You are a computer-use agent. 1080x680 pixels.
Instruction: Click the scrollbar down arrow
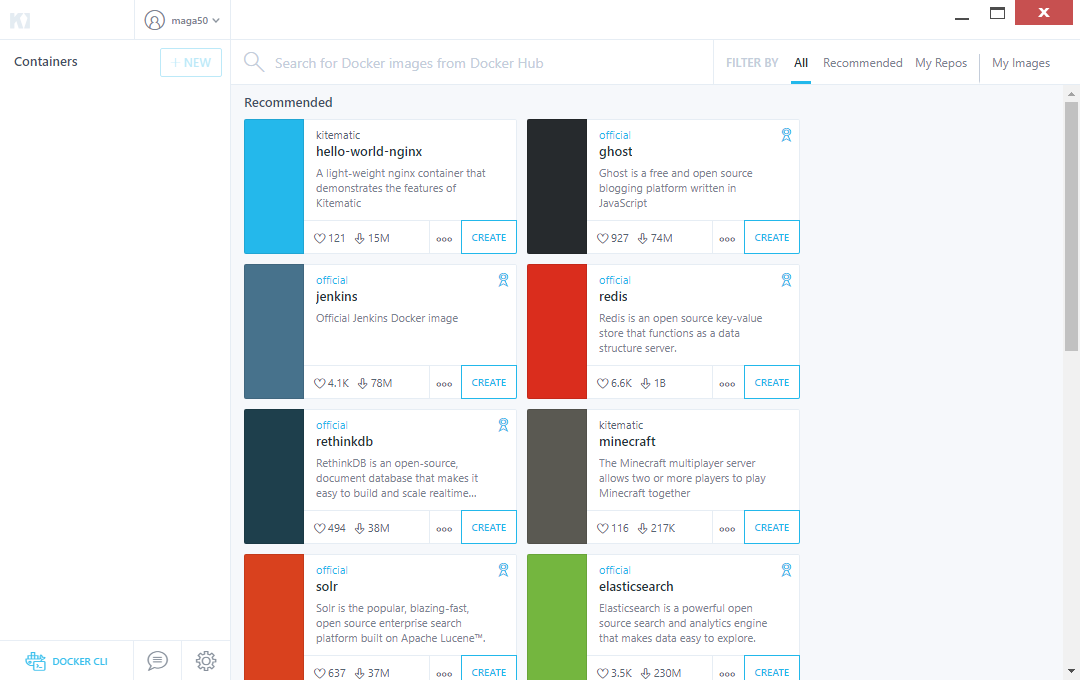tap(1071, 670)
